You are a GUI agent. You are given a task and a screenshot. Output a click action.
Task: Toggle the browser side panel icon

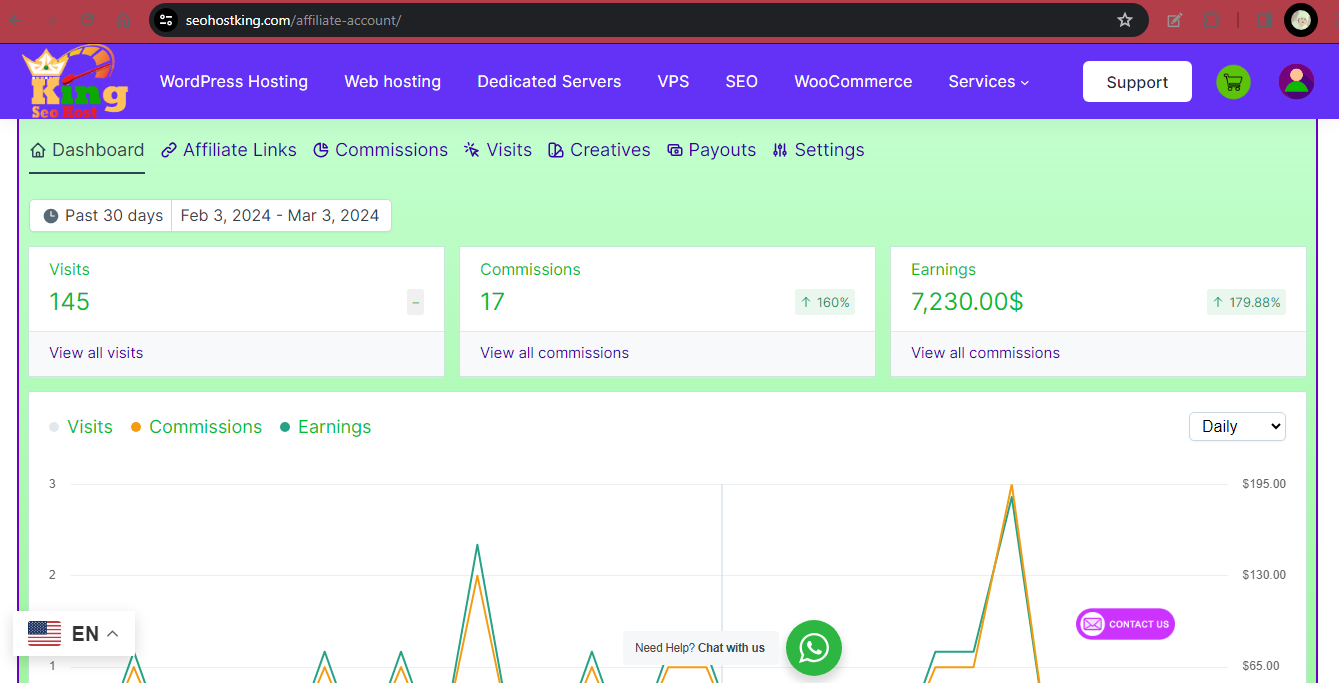point(1264,20)
